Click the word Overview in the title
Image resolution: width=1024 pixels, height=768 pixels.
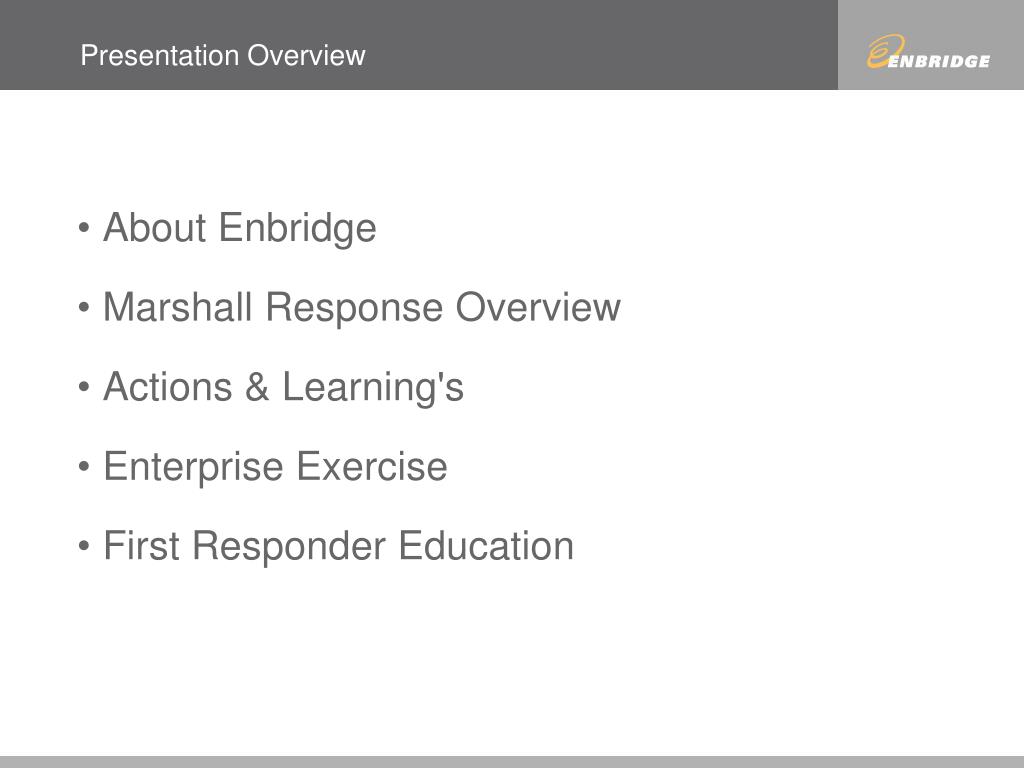coord(306,56)
